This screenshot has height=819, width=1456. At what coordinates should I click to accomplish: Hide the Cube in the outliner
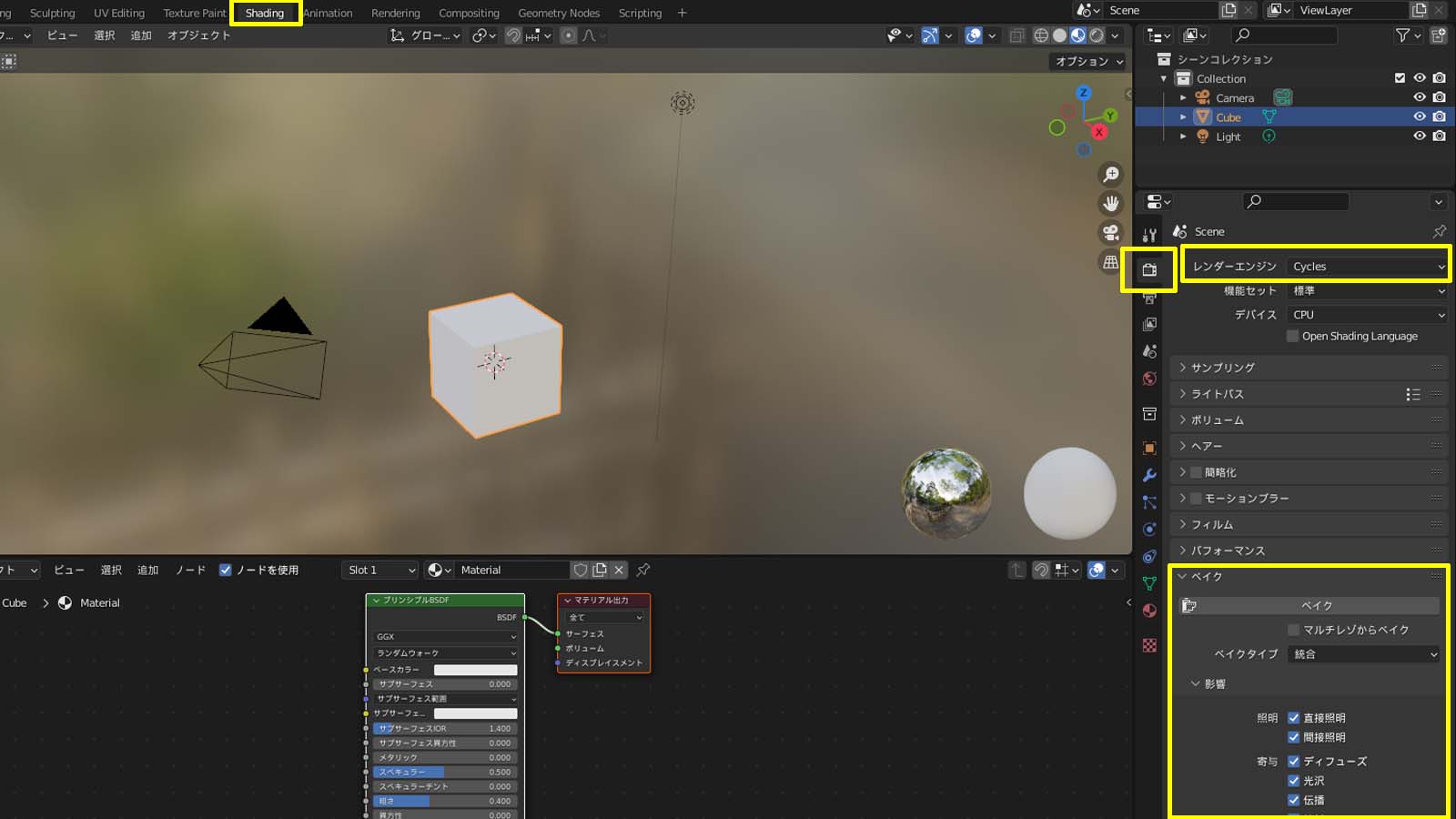[x=1419, y=116]
